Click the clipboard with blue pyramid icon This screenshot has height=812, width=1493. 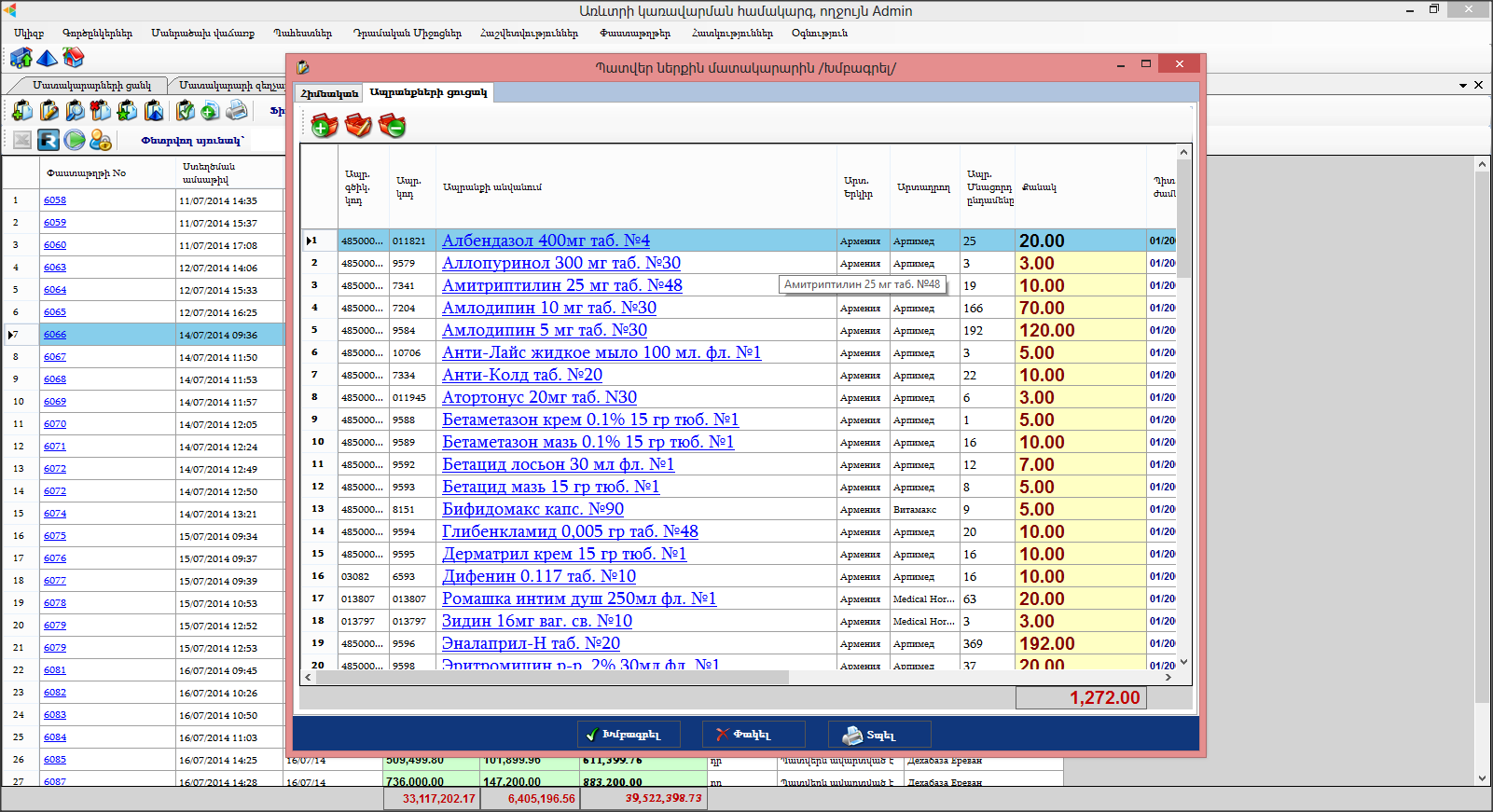pos(154,111)
